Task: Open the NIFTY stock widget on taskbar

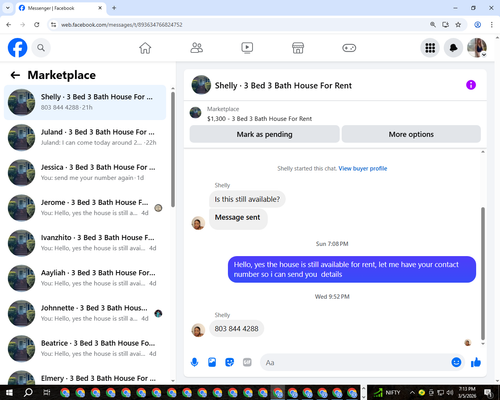Action: pos(387,393)
